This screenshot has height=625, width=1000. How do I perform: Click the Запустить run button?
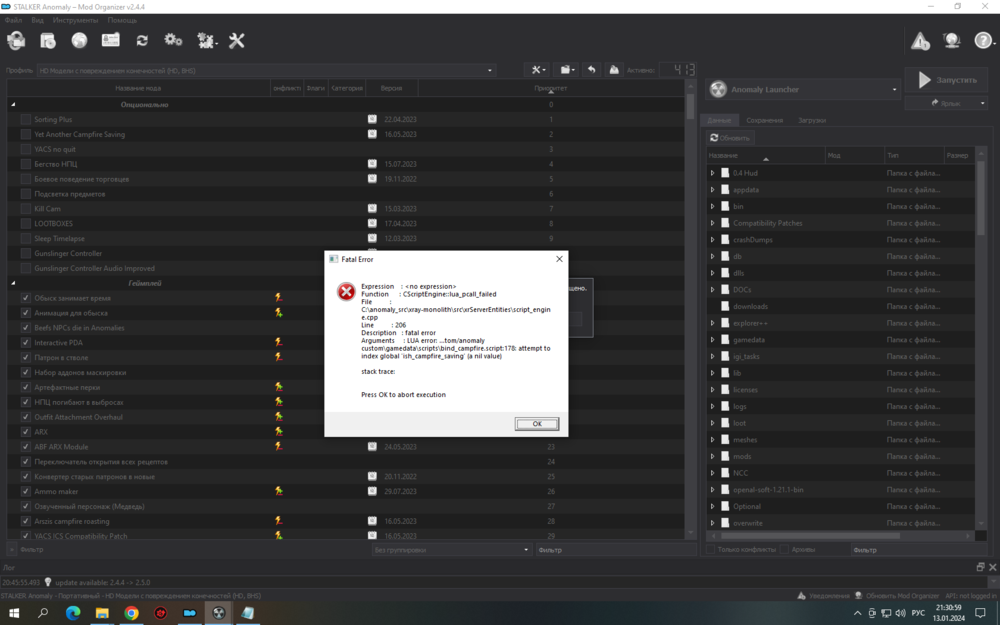click(946, 80)
